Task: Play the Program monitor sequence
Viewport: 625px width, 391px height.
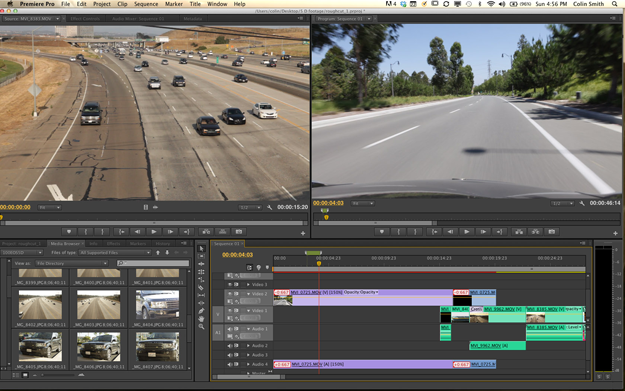Action: coord(467,232)
